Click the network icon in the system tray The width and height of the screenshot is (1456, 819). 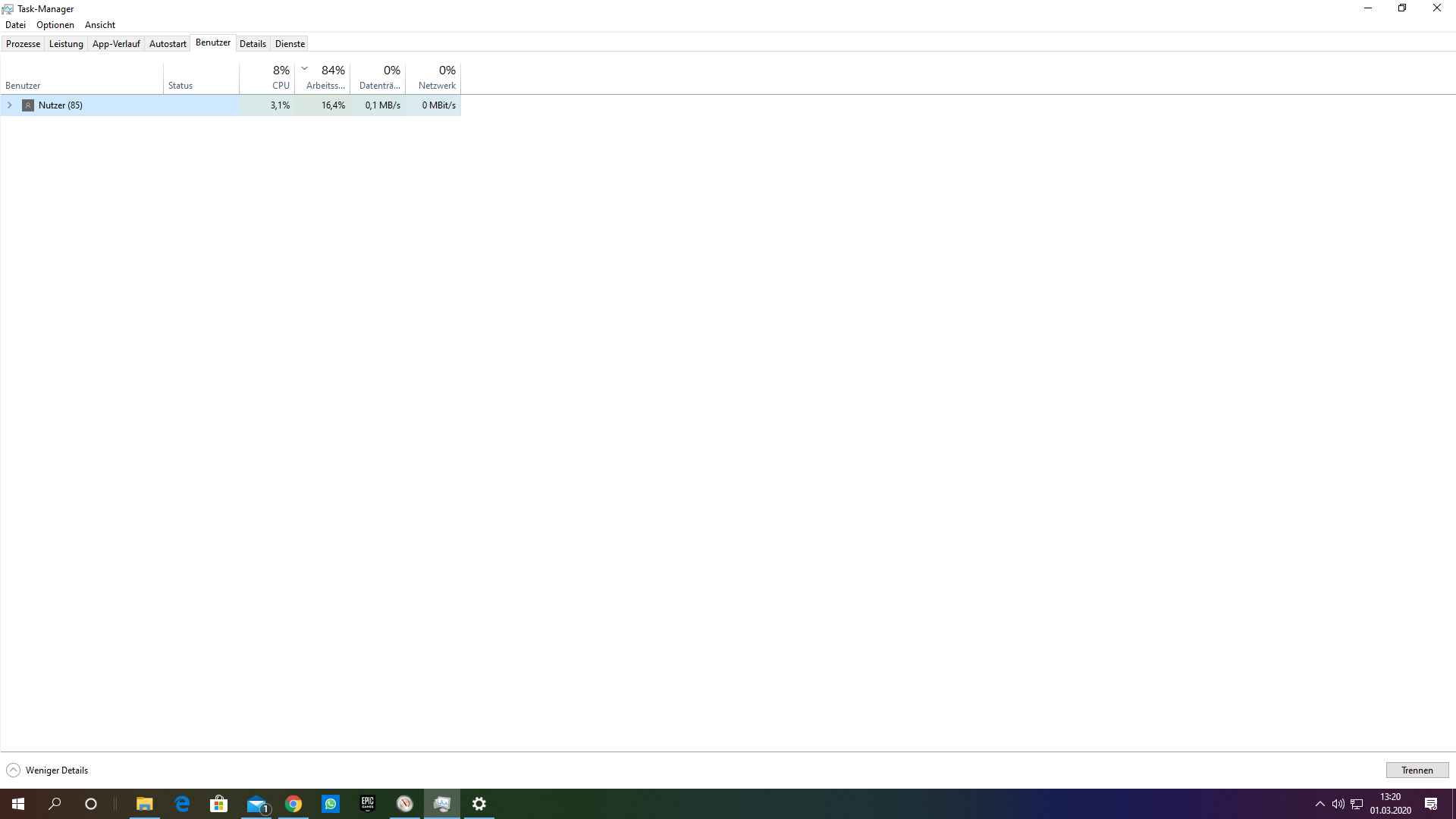coord(1356,803)
